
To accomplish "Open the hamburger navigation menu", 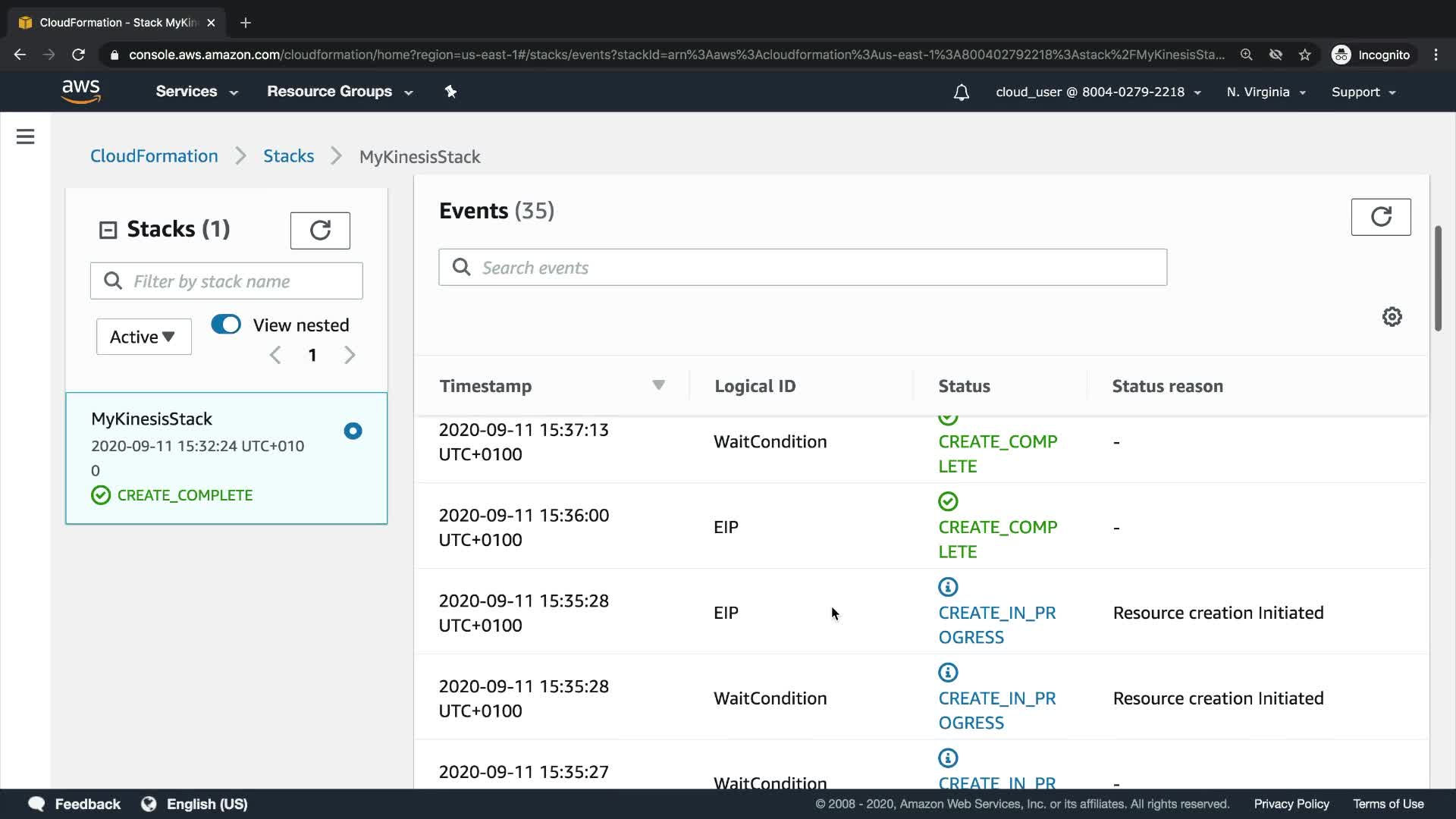I will pos(25,136).
